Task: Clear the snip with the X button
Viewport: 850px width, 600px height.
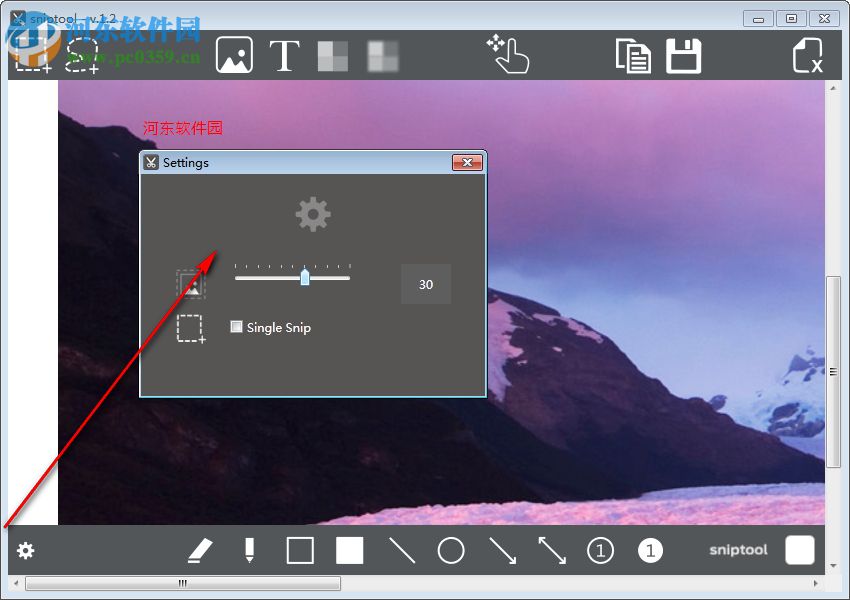Action: 806,55
